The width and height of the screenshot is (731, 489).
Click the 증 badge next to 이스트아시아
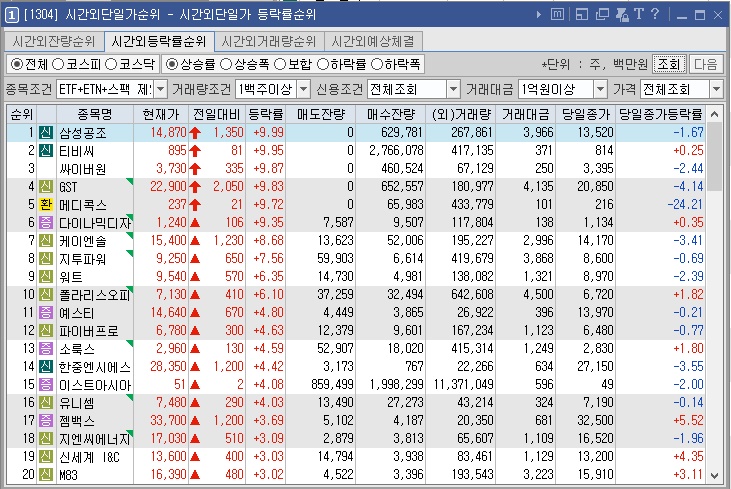pos(46,385)
